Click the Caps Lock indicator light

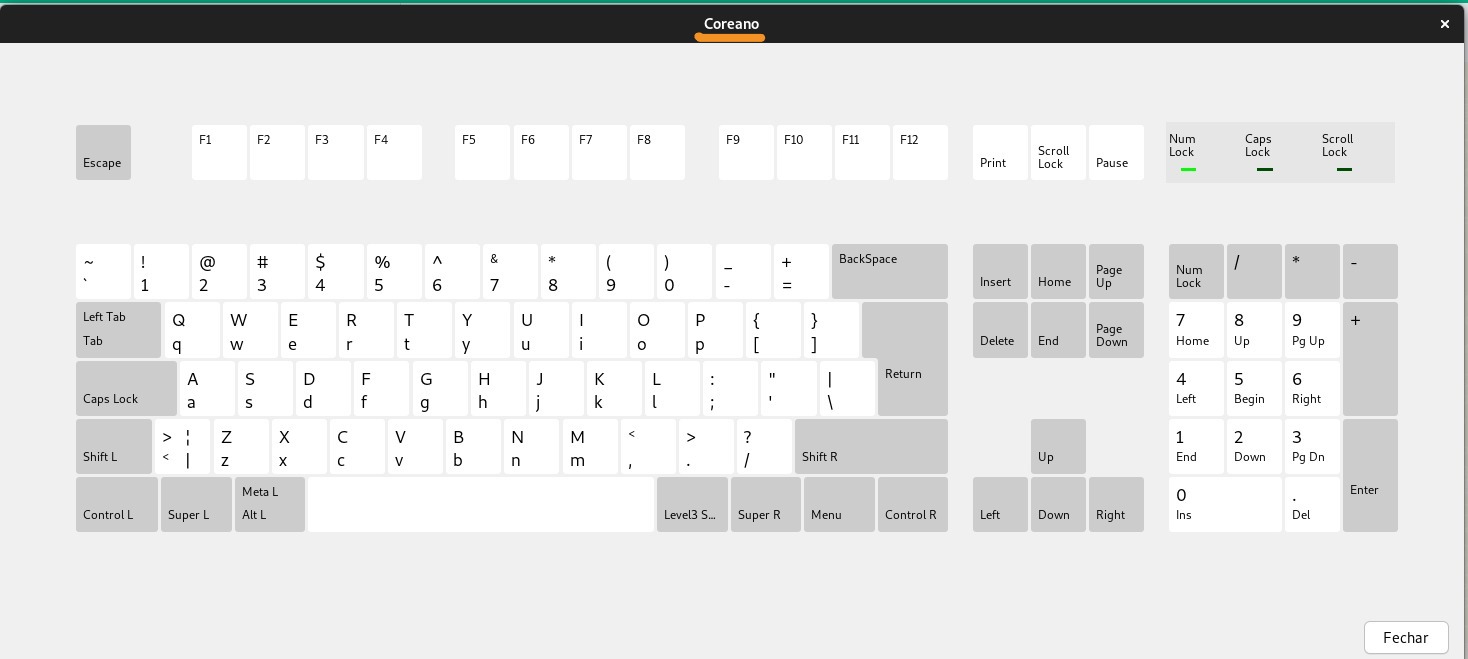[x=1265, y=170]
